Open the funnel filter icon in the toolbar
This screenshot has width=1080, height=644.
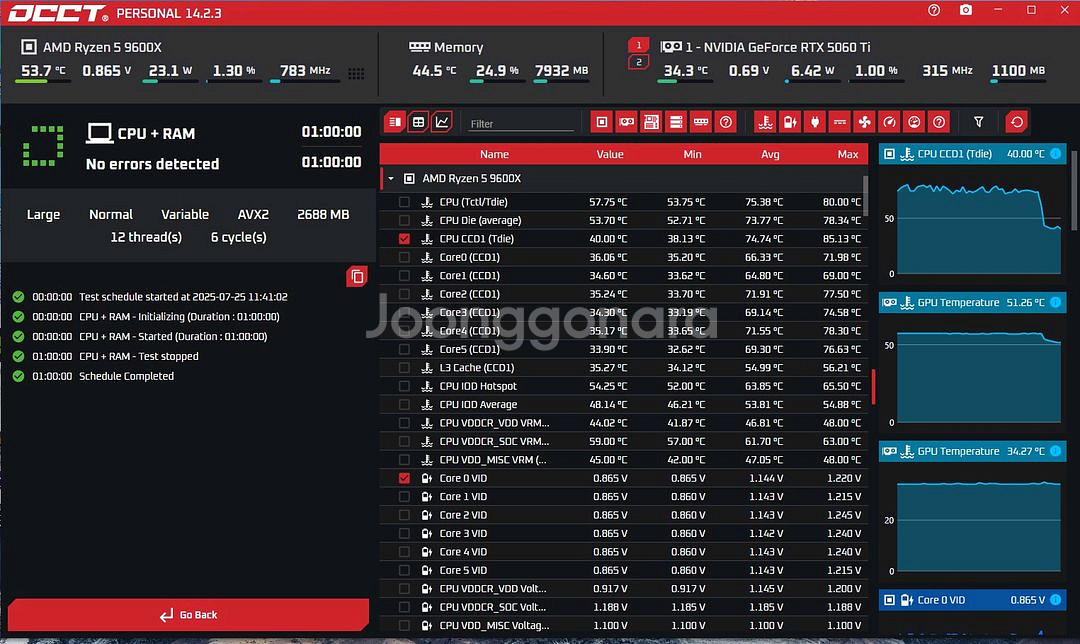978,121
